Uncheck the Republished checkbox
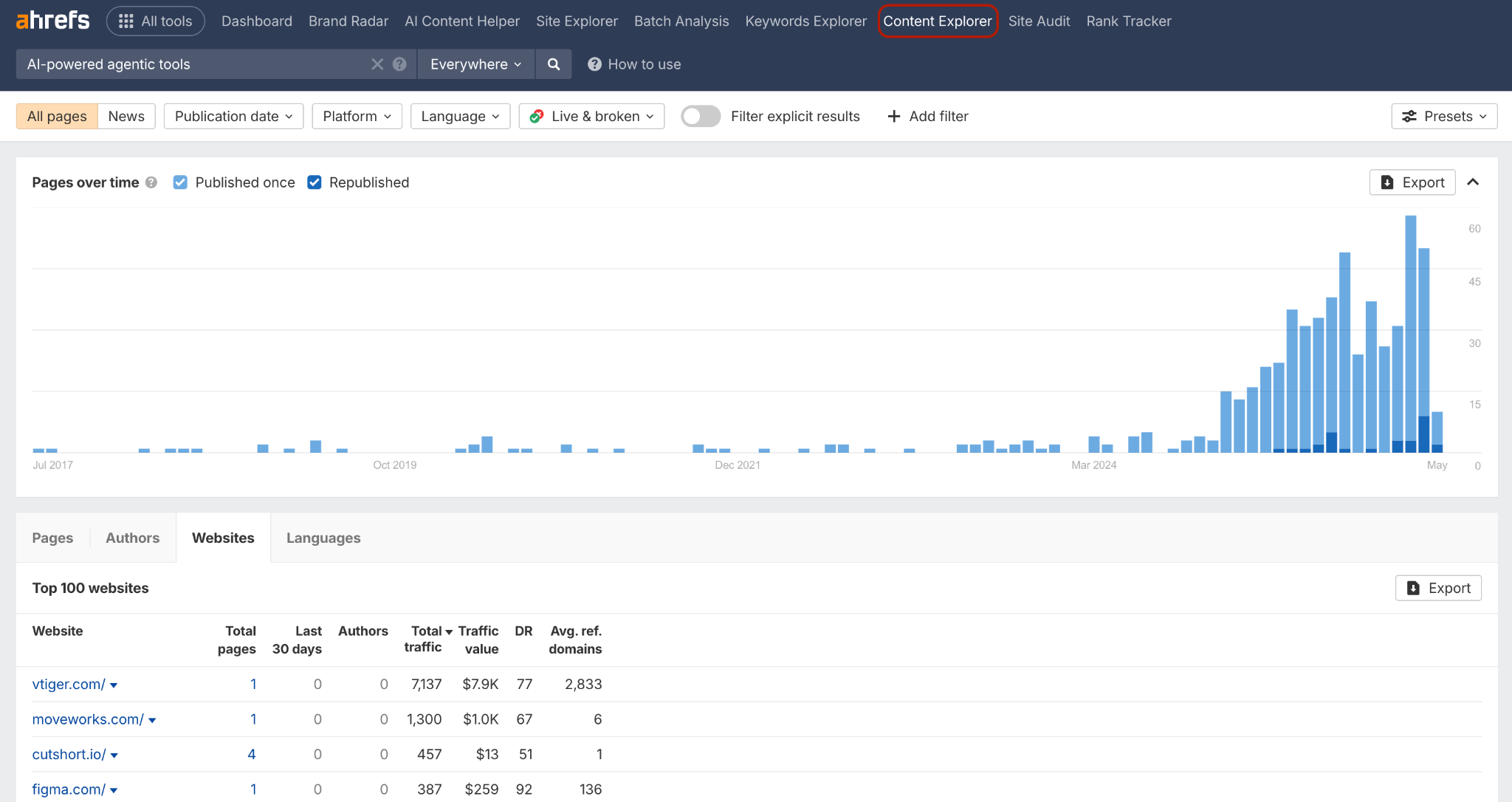The height and width of the screenshot is (802, 1512). [315, 182]
